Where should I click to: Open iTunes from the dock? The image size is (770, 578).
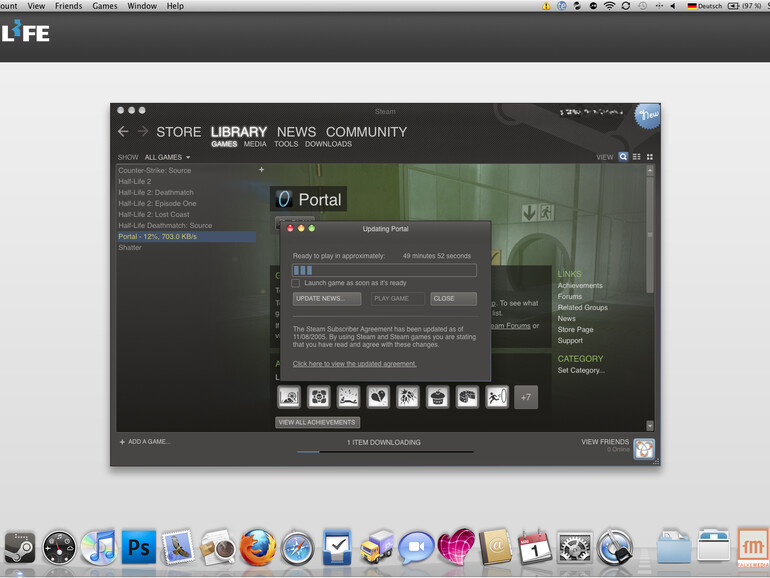99,547
